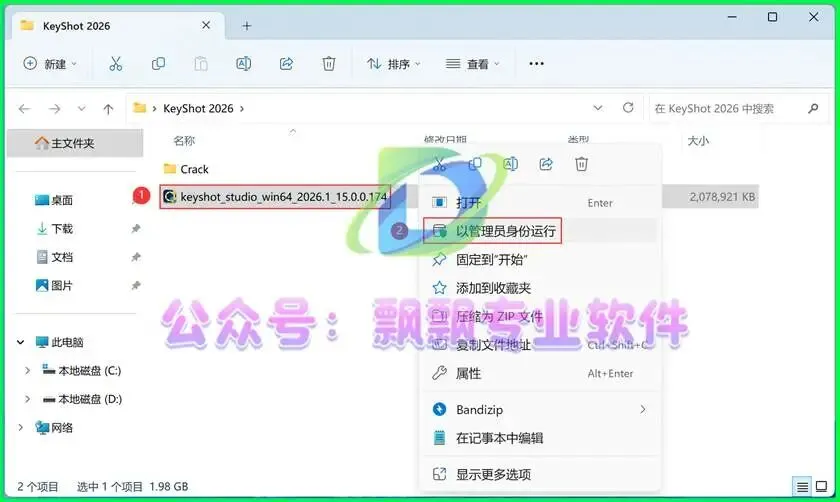
Task: Choose 固定到"开始" from context menu
Action: click(539, 260)
